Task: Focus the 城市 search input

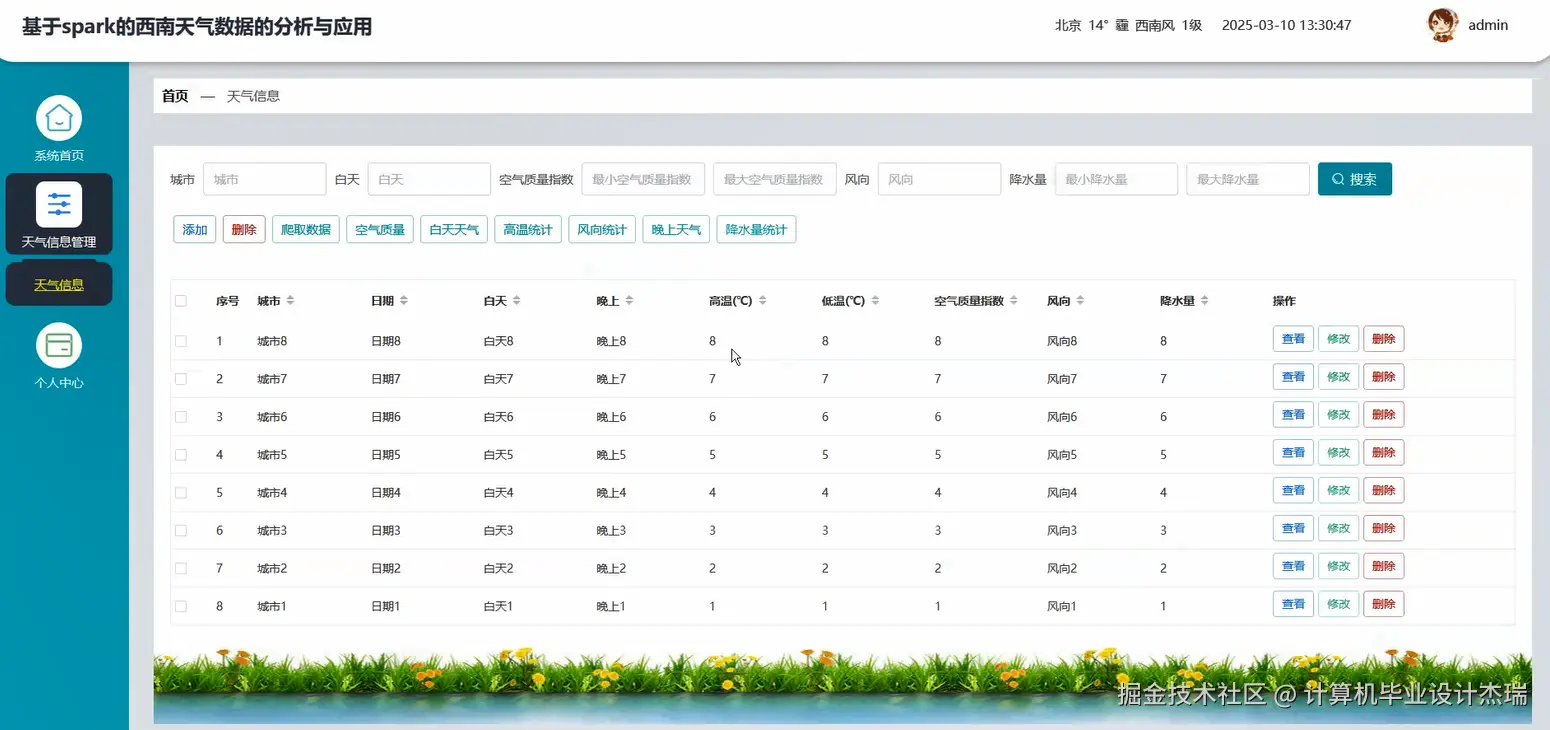Action: click(x=265, y=179)
